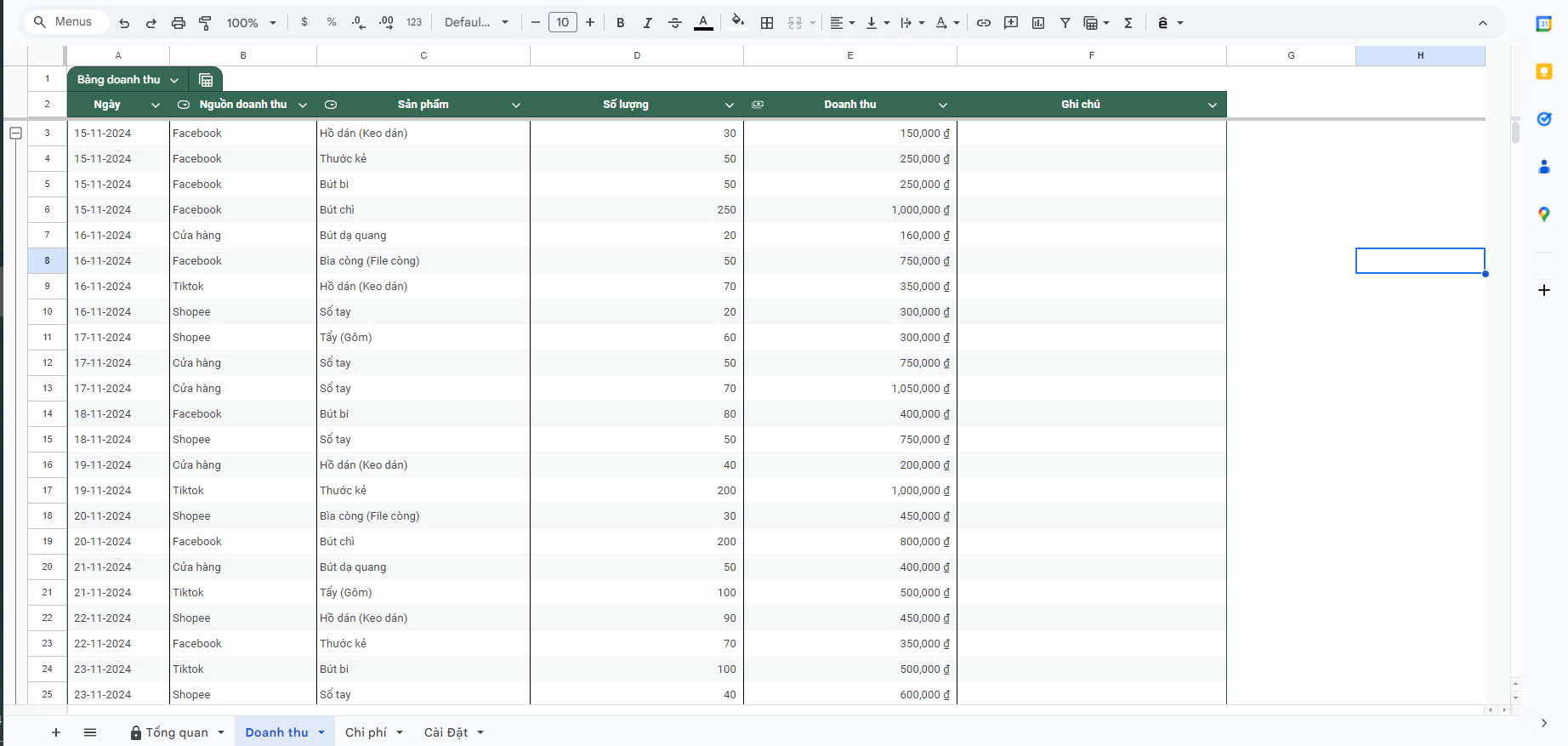Insert a chart from the toolbar
The width and height of the screenshot is (1568, 746).
(1038, 23)
